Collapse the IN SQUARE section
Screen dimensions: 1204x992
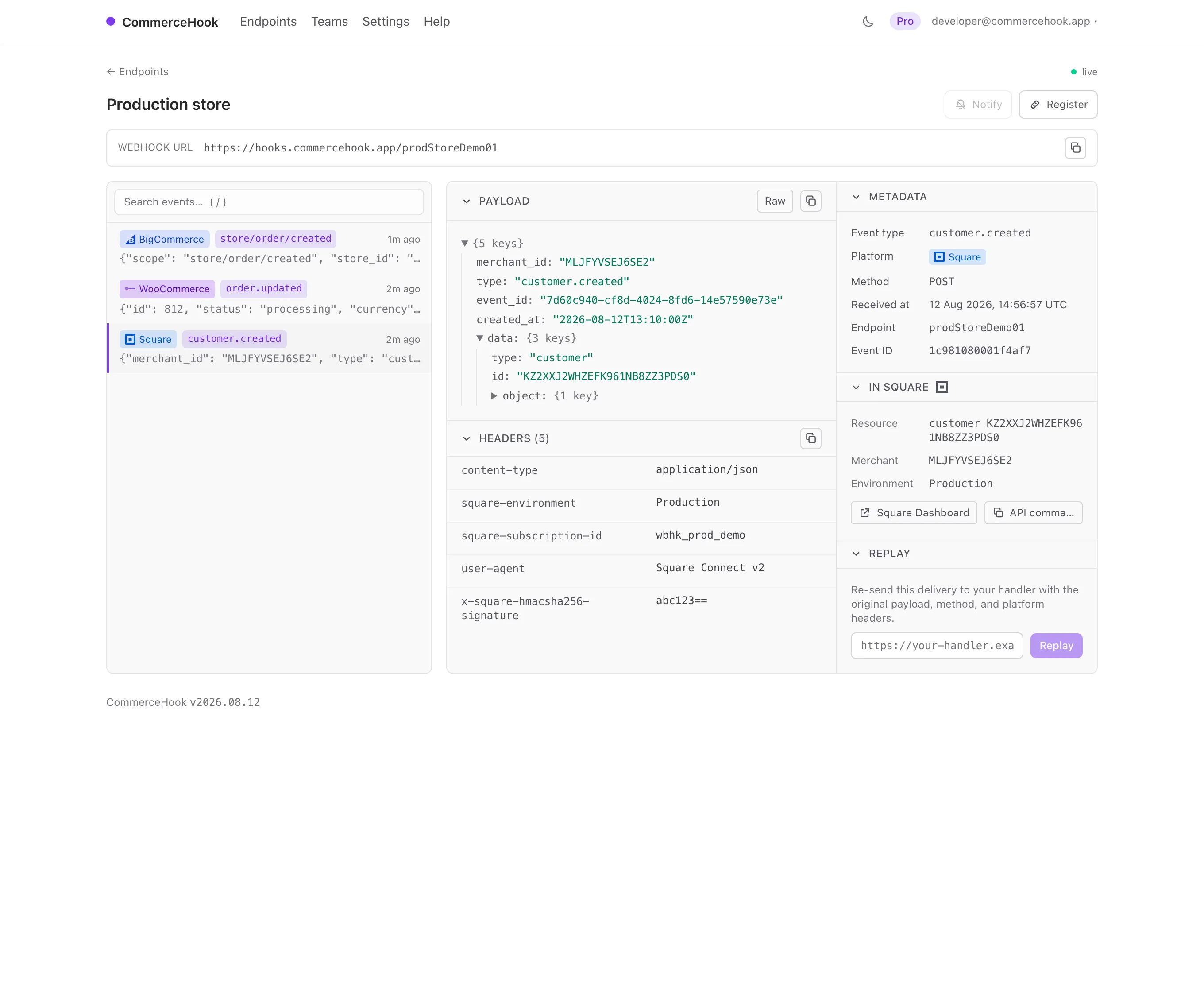click(856, 387)
